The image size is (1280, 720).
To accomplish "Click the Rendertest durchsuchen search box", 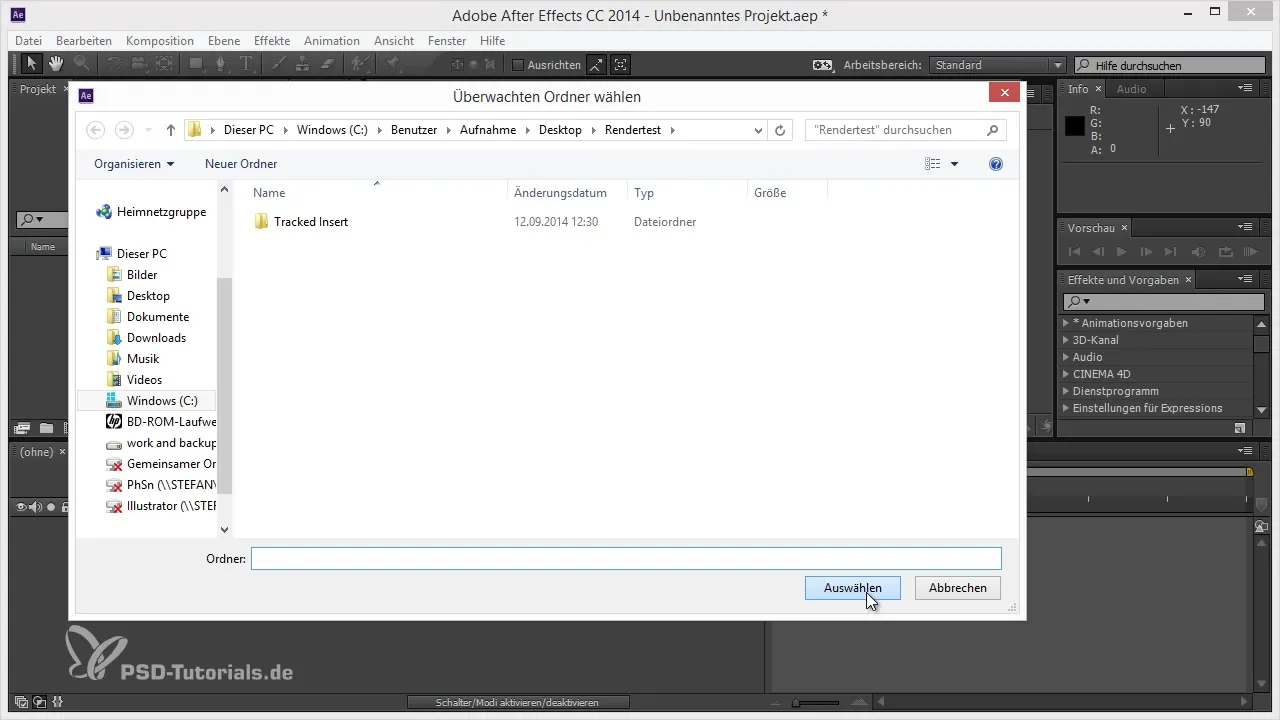I will [905, 130].
